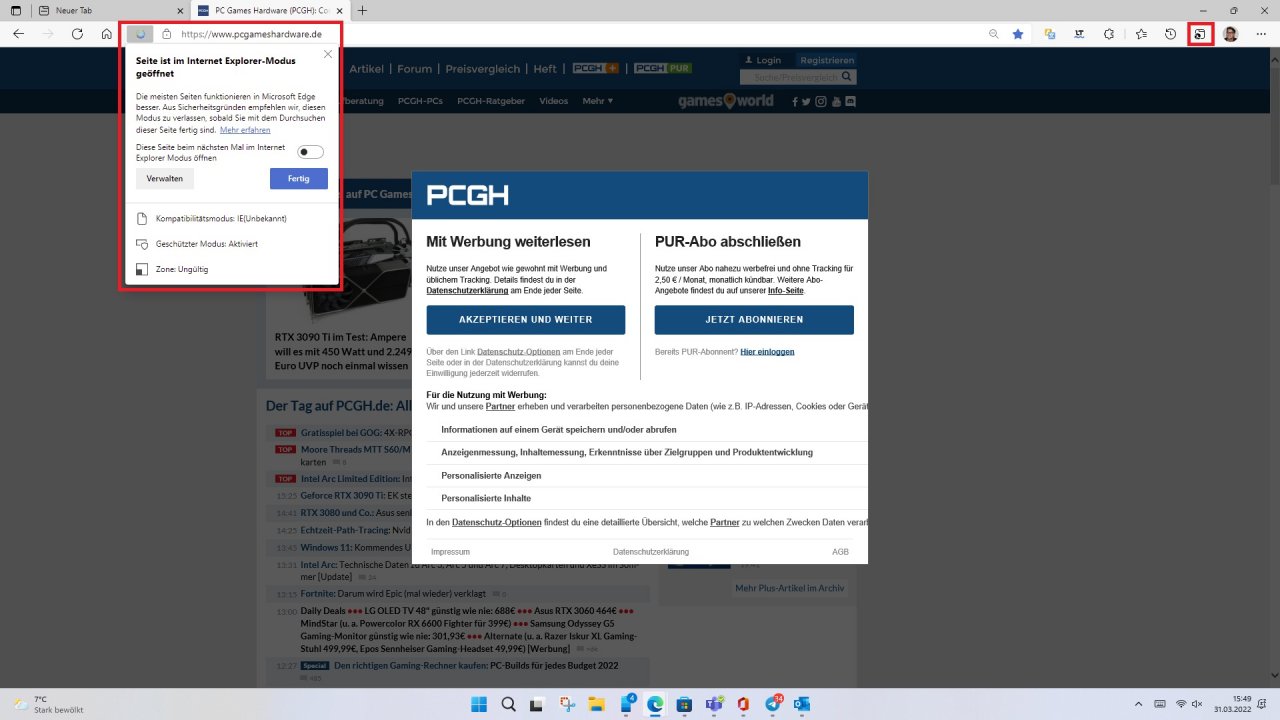Click the Internet Explorer mode toolbar button

1200,34
